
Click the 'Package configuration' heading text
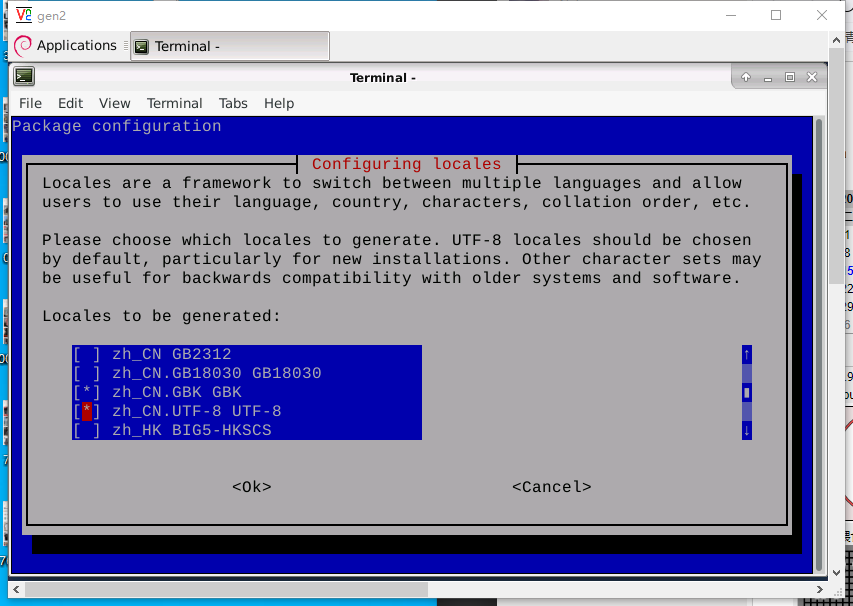tap(116, 126)
